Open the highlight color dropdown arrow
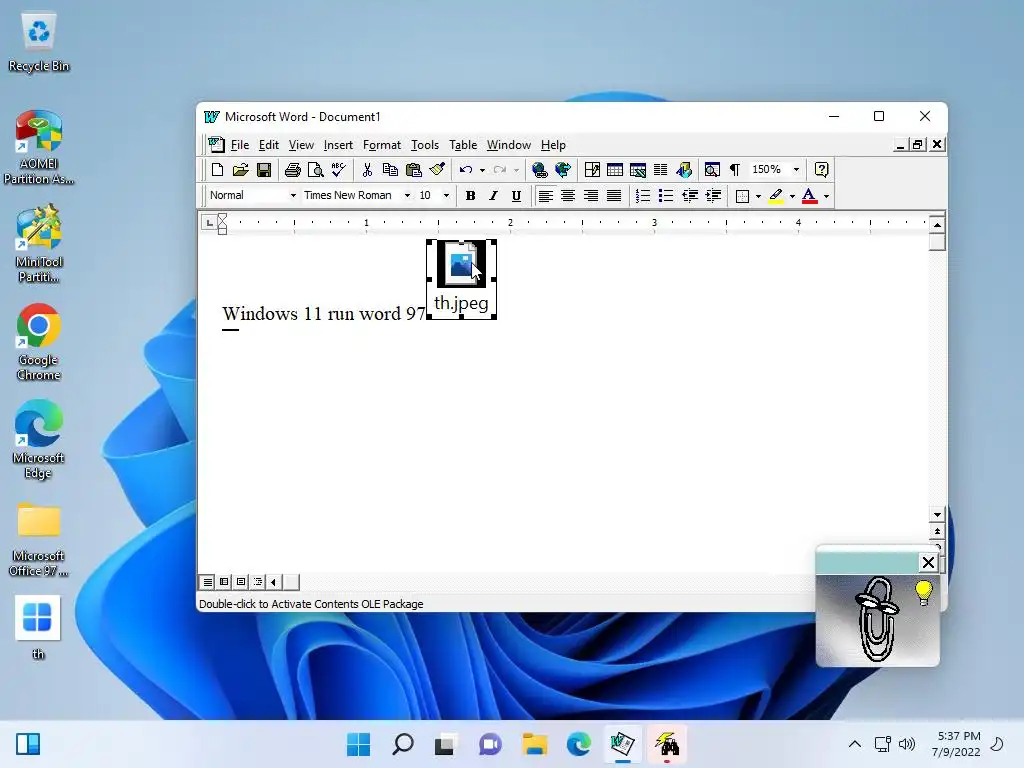 pos(792,195)
